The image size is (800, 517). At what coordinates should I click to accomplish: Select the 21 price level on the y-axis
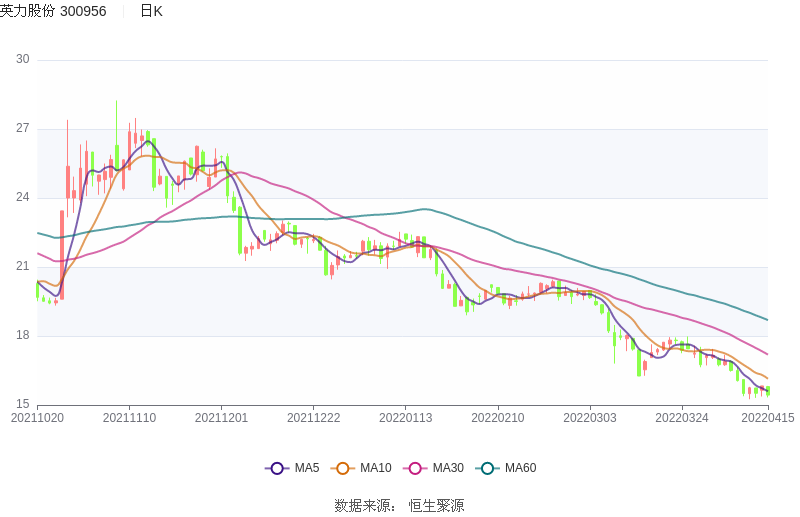click(22, 267)
